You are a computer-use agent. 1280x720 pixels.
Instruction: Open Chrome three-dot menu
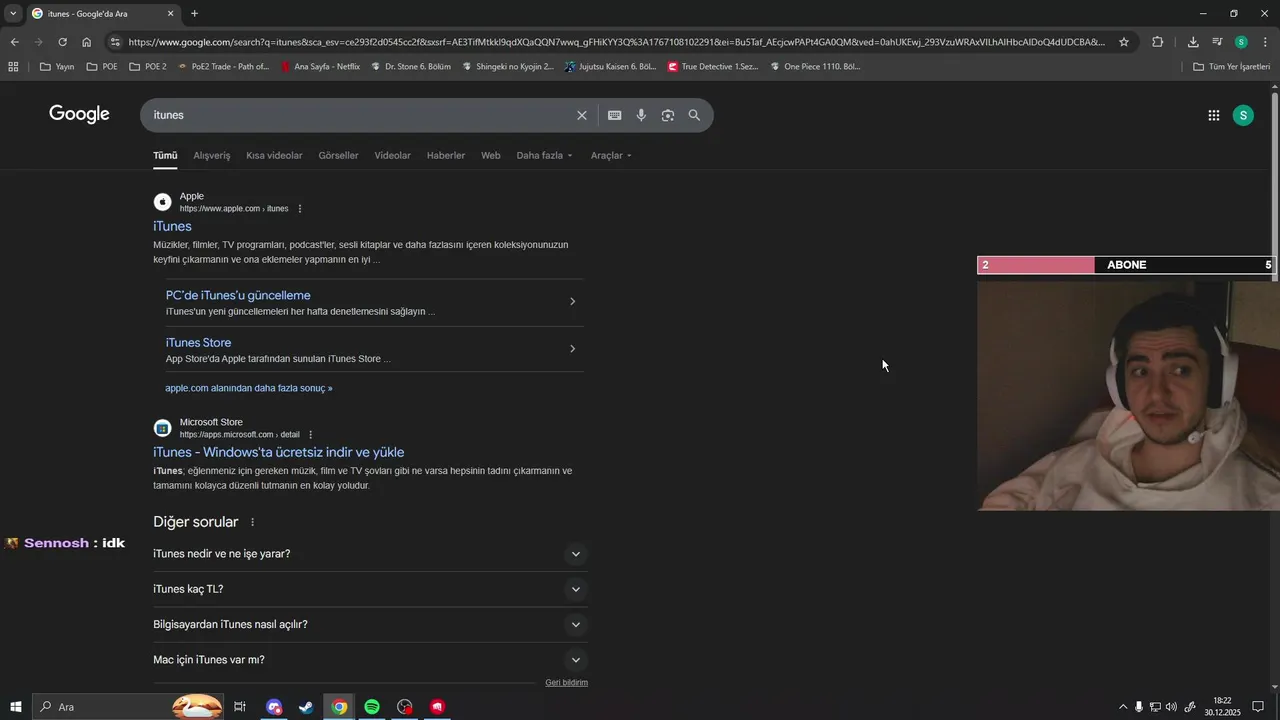click(x=1264, y=42)
